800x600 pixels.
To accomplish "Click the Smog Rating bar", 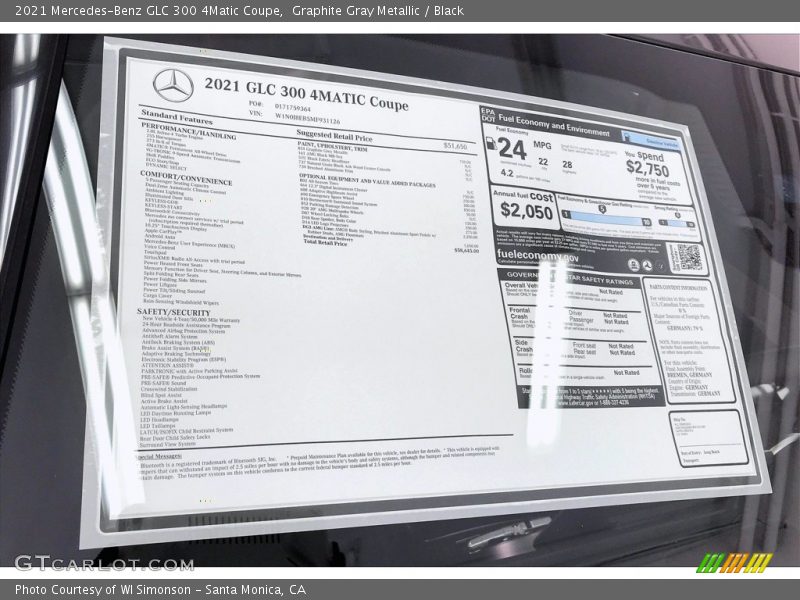I will (x=676, y=223).
